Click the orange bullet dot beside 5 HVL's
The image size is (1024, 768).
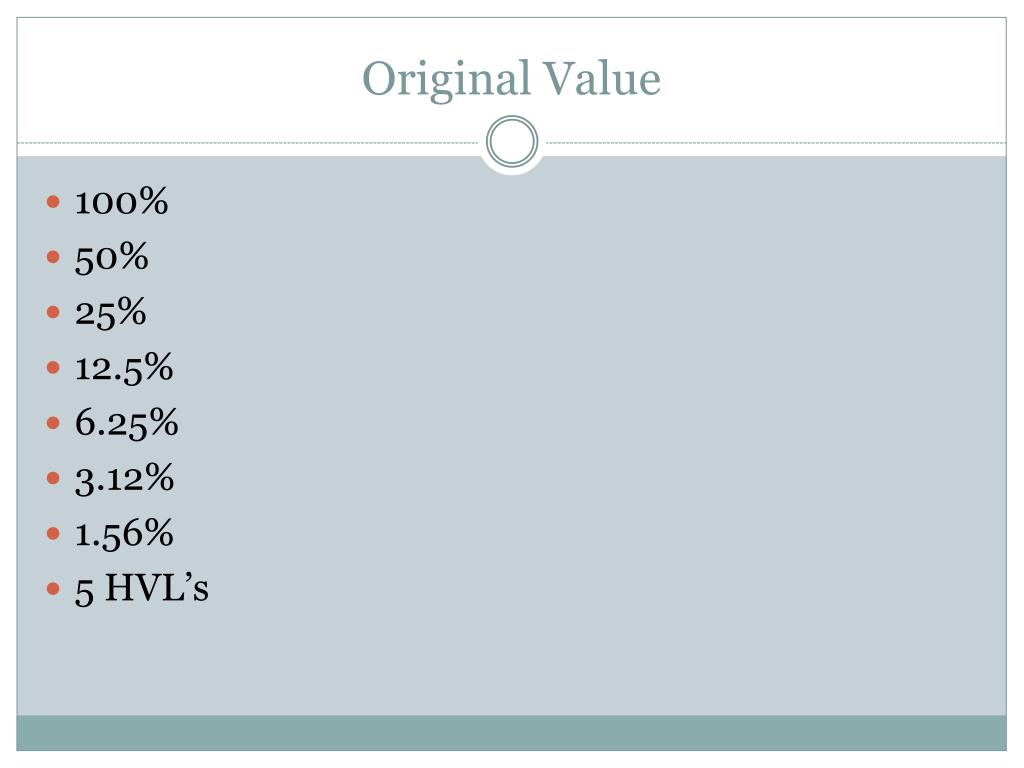pos(54,588)
